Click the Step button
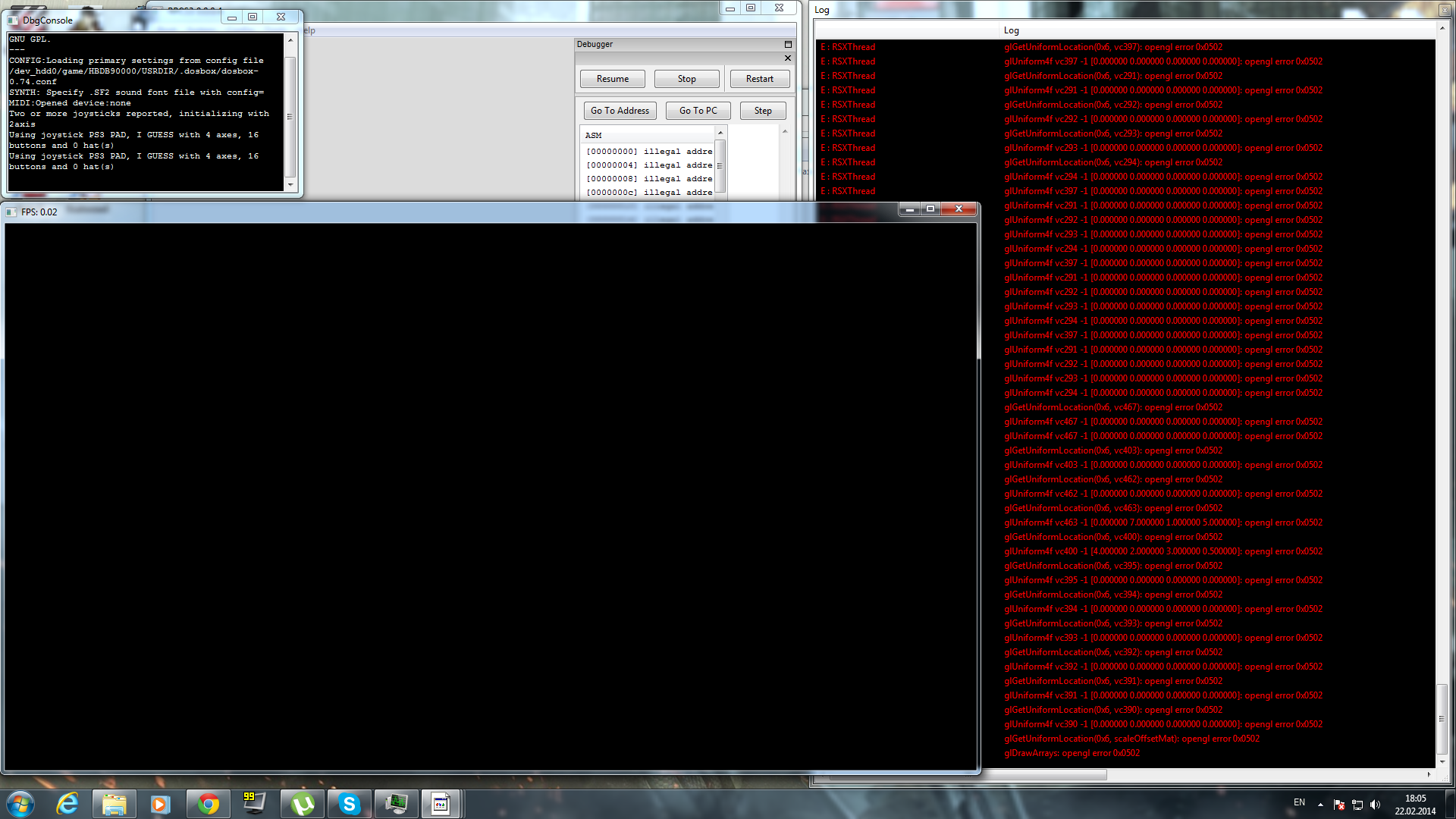The image size is (1456, 819). (763, 111)
